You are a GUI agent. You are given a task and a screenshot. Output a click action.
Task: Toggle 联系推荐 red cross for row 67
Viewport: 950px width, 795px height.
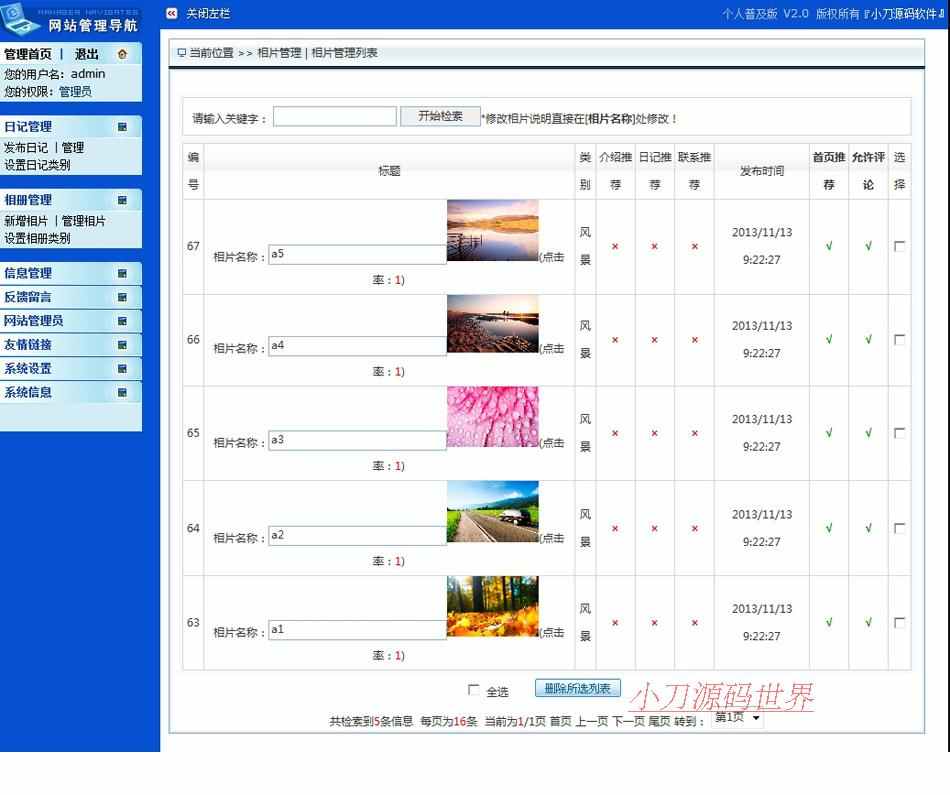click(694, 246)
